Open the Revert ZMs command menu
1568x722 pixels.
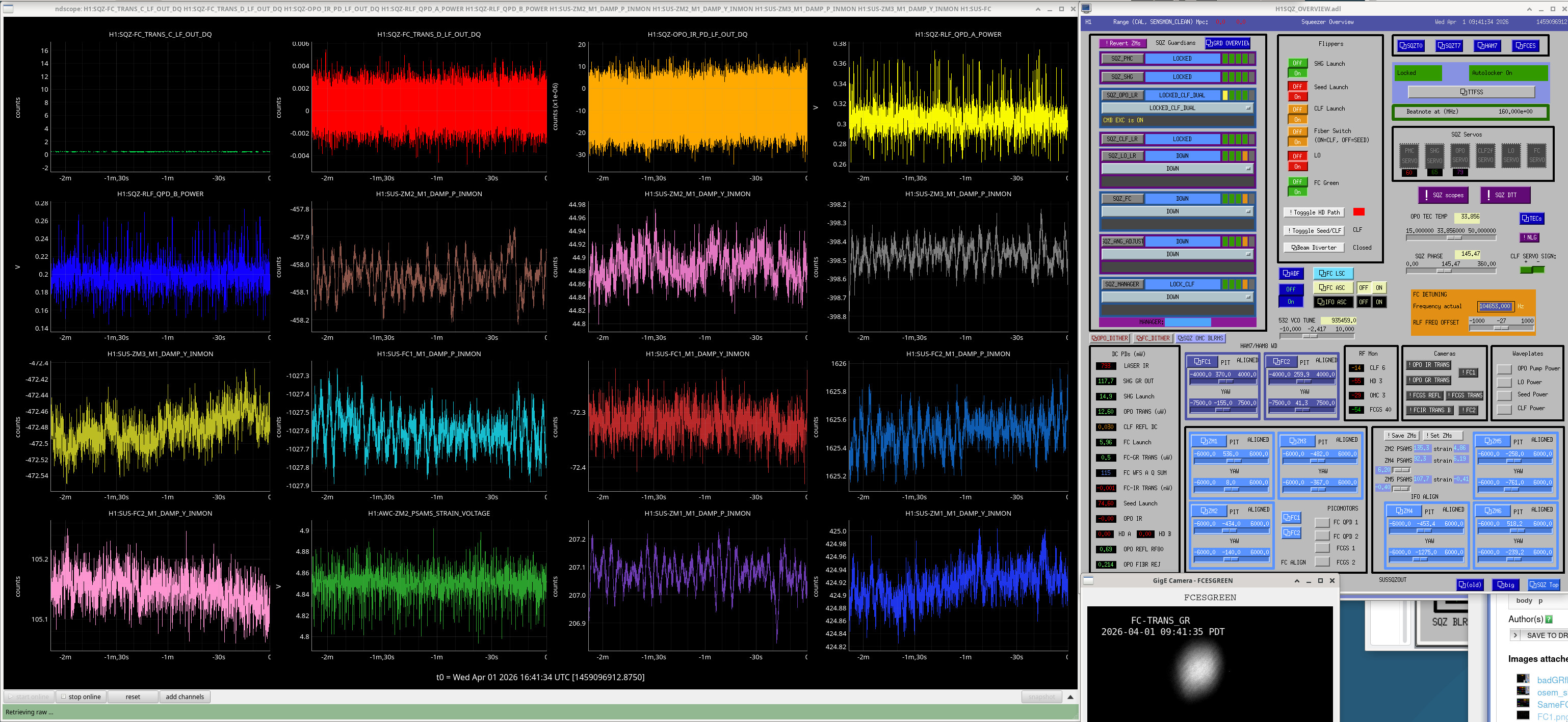1122,43
